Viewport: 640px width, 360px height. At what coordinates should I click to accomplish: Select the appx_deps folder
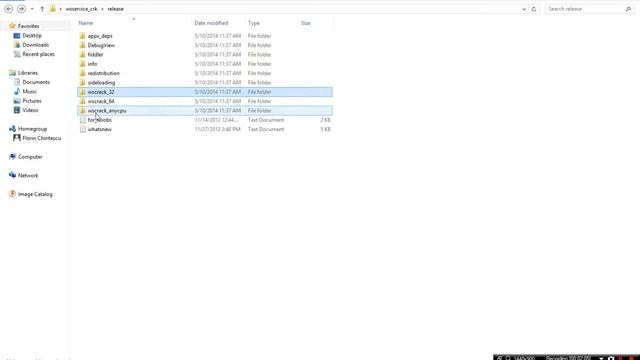(205, 36)
